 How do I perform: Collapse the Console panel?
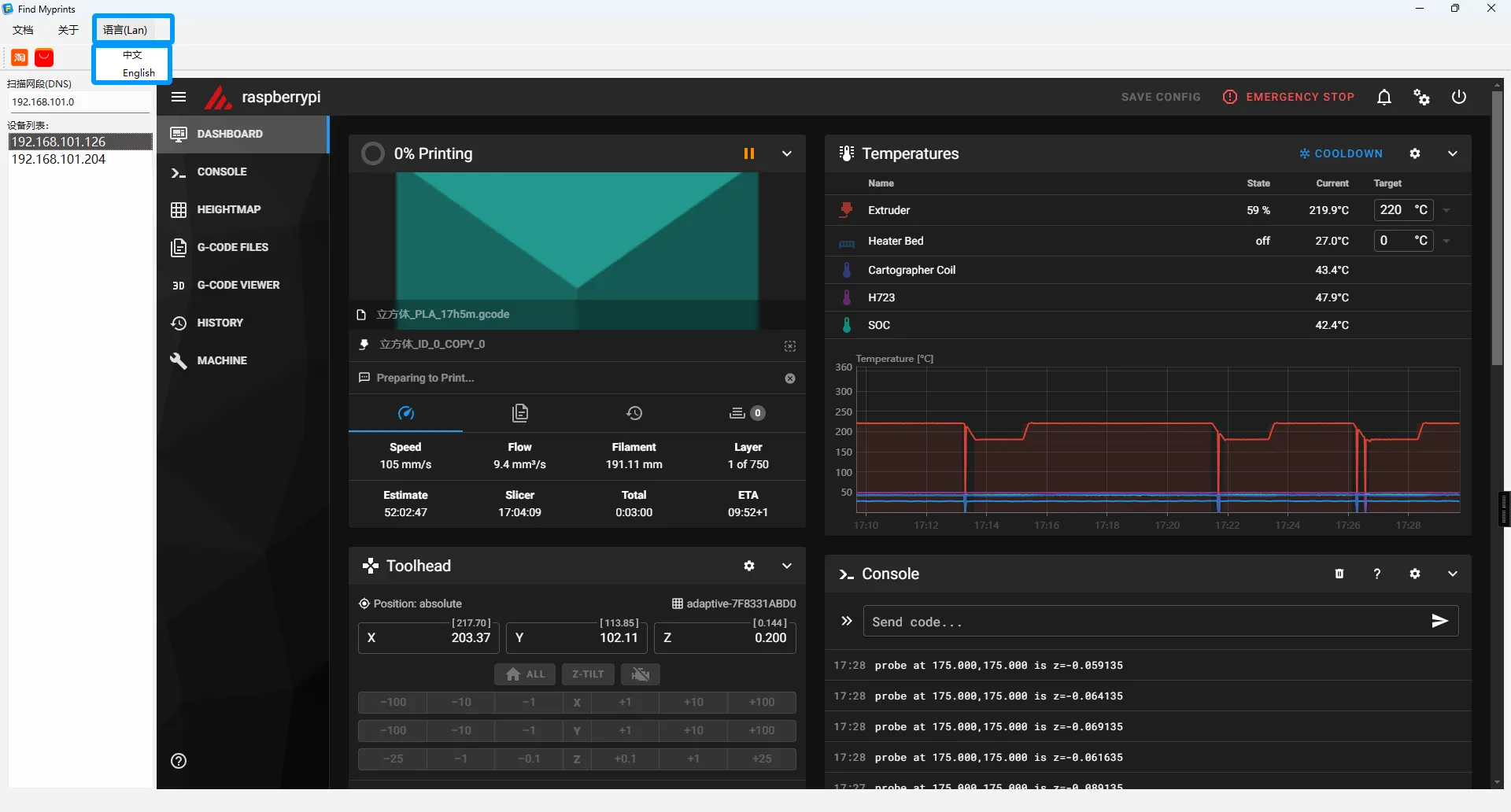(1452, 574)
